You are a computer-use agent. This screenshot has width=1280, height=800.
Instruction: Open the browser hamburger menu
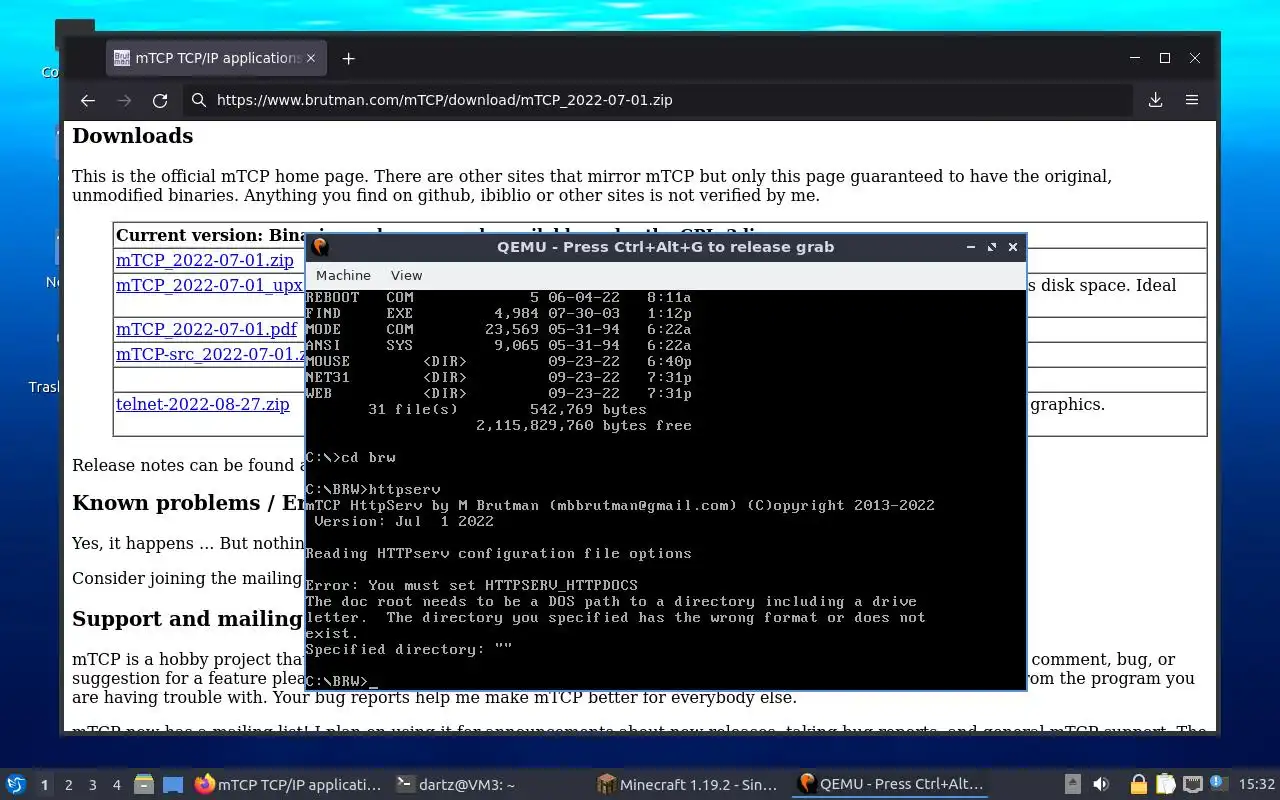pos(1192,100)
